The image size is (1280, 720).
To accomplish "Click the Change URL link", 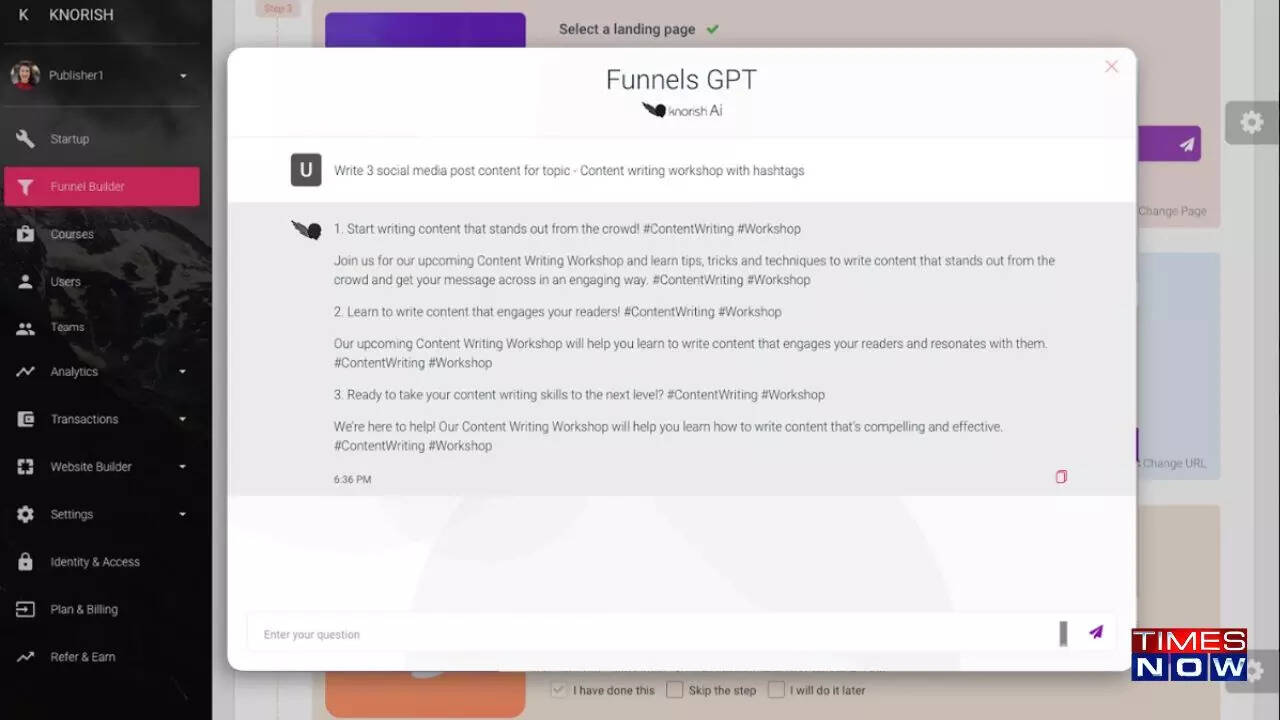I will click(x=1175, y=463).
